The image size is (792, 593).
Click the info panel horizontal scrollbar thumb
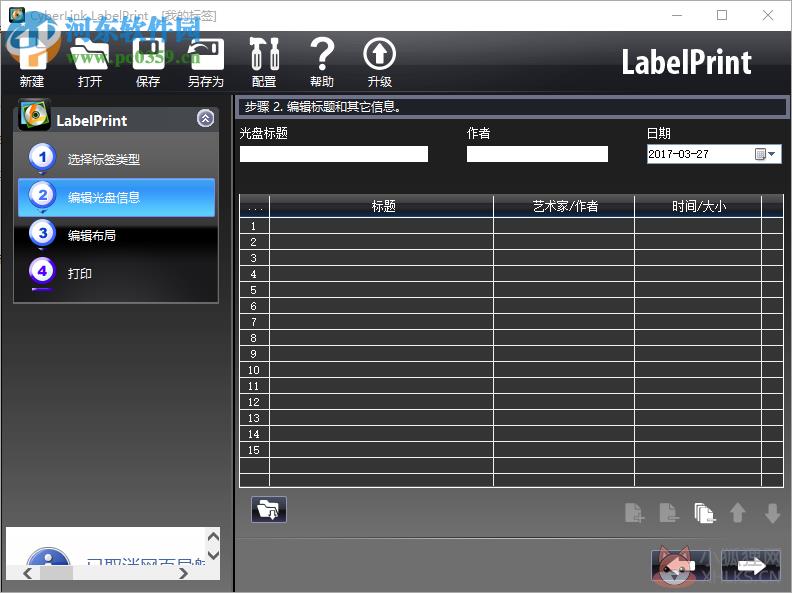point(57,573)
